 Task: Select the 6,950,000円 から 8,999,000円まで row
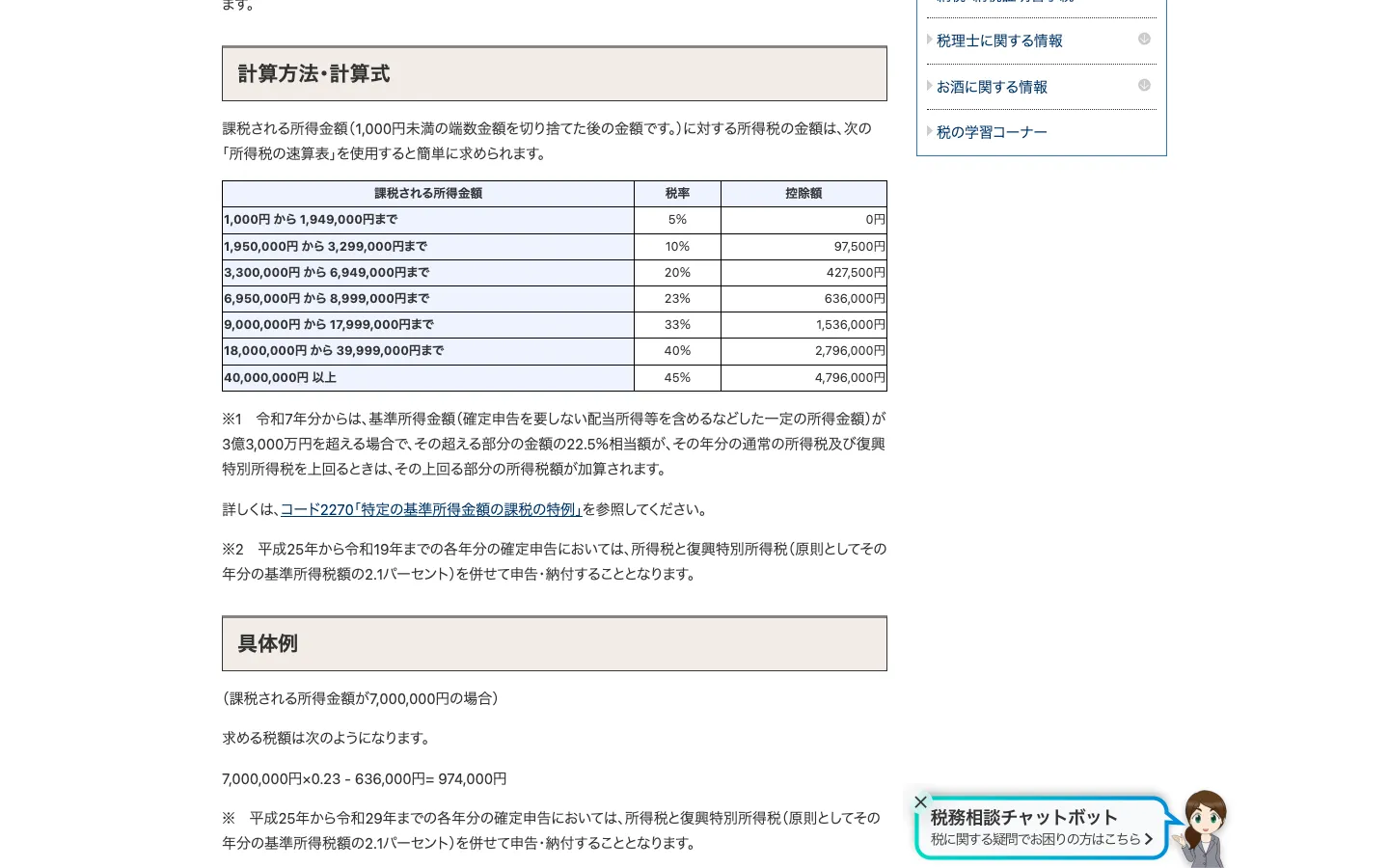[x=555, y=299]
